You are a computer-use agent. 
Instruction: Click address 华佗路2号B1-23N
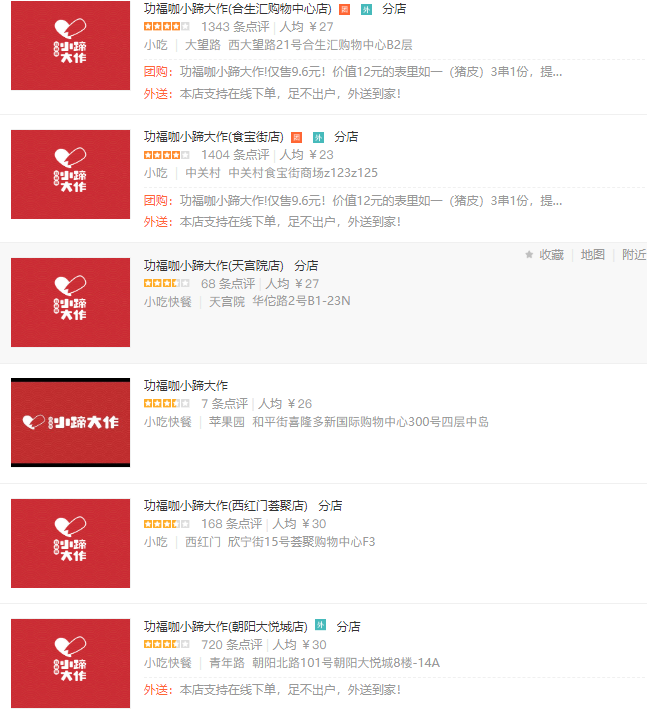click(302, 301)
